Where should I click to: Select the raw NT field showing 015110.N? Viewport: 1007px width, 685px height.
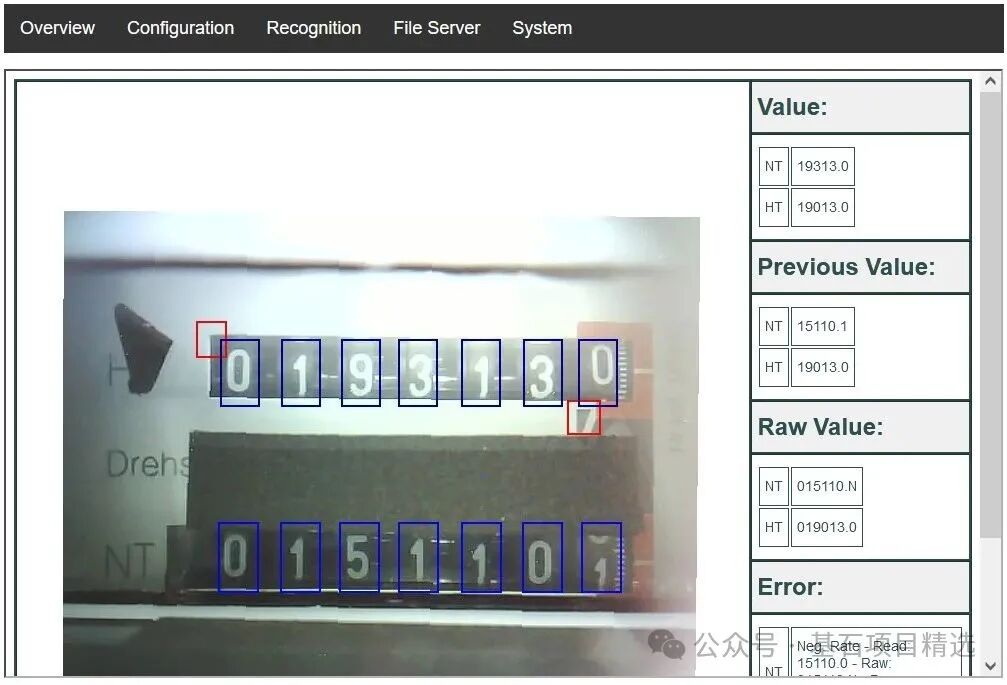click(827, 486)
